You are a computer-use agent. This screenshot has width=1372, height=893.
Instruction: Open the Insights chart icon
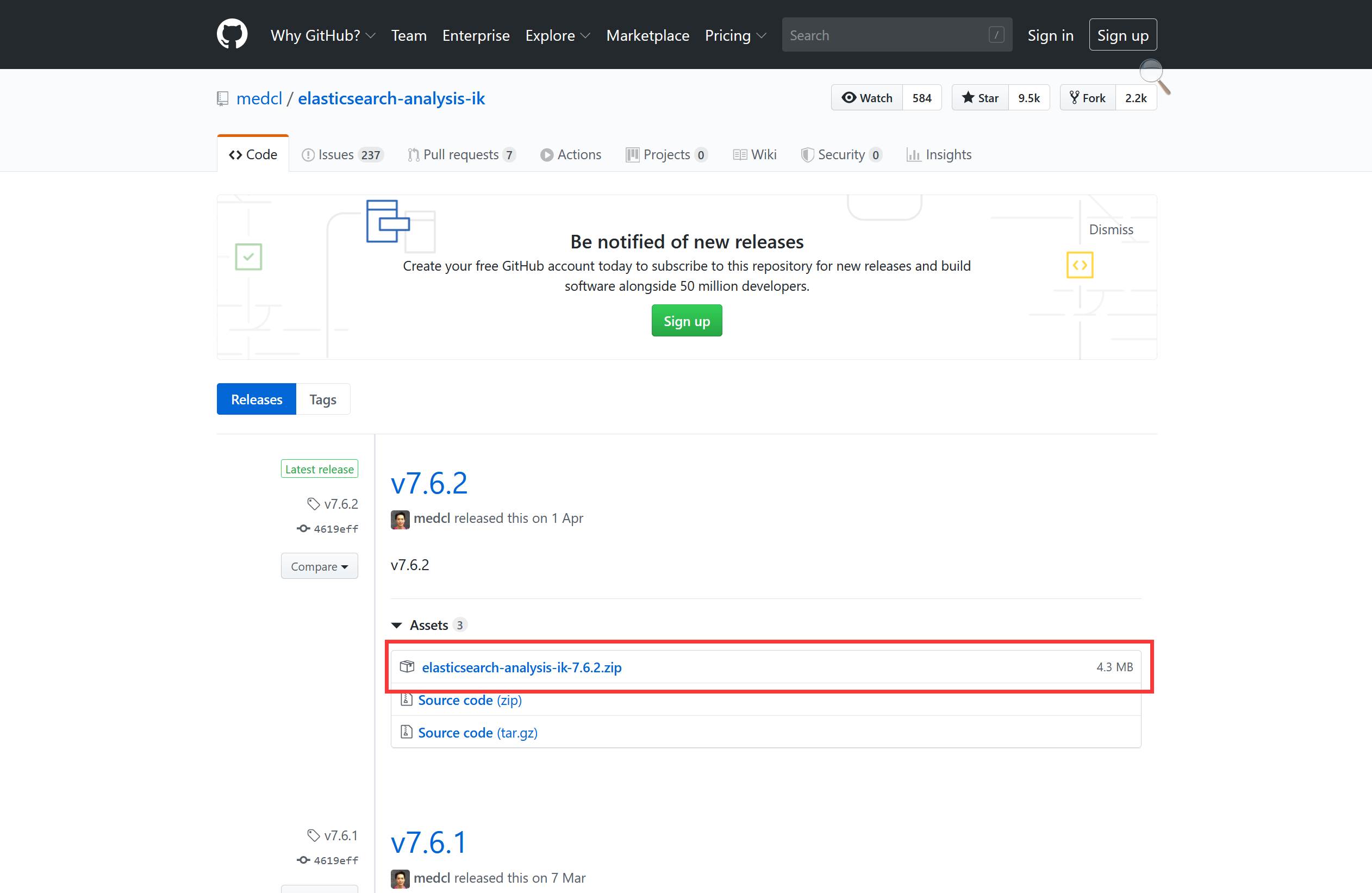coord(913,154)
